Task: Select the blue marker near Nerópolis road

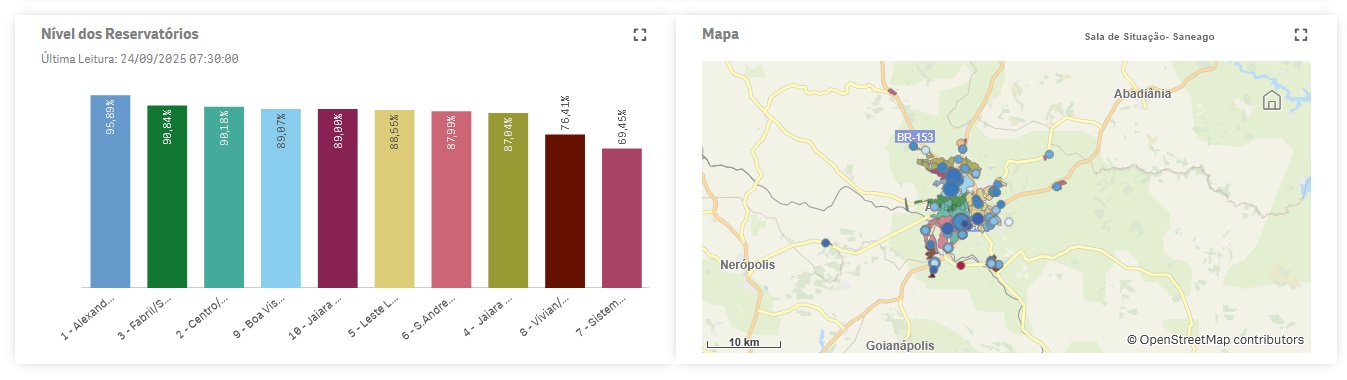Action: (826, 242)
